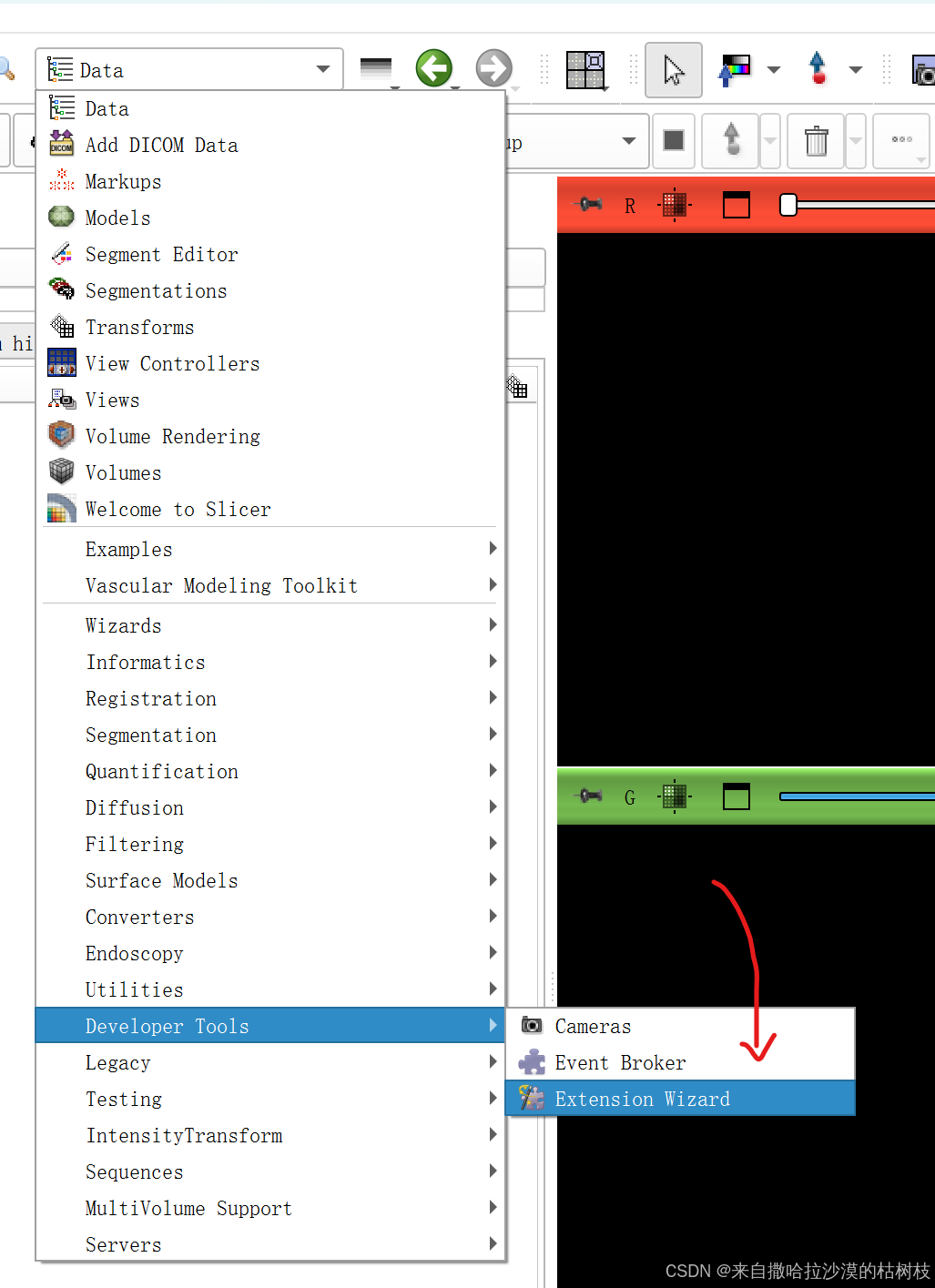This screenshot has height=1288, width=935.
Task: Expand the Registration submenu
Action: click(270, 698)
